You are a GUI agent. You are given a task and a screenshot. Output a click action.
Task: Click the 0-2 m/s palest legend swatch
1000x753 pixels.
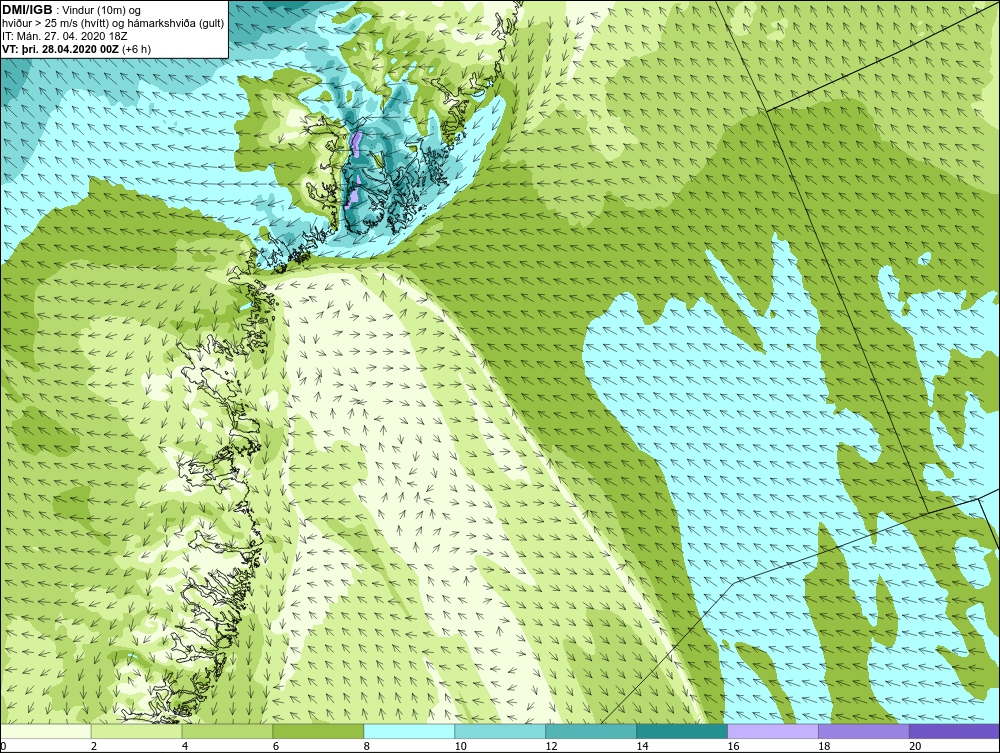45,731
